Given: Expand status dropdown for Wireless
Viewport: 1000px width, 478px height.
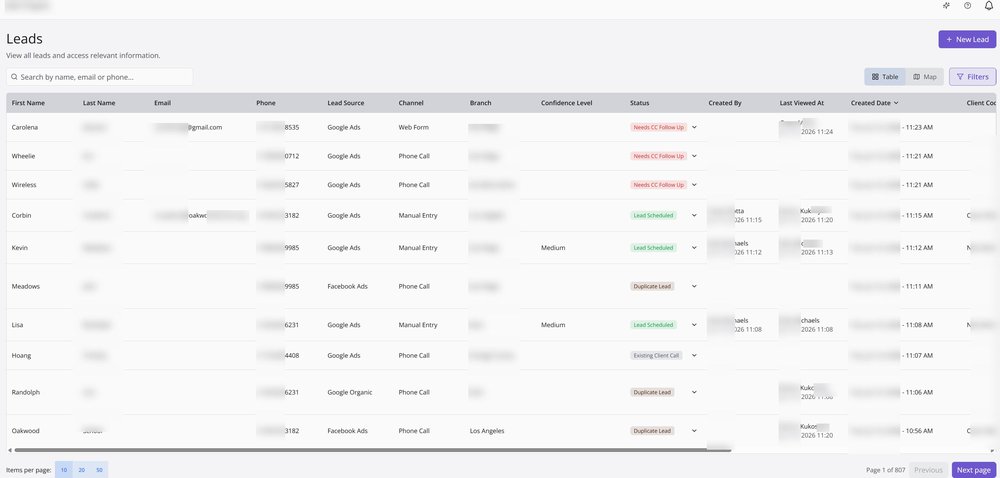Looking at the screenshot, I should coord(694,185).
